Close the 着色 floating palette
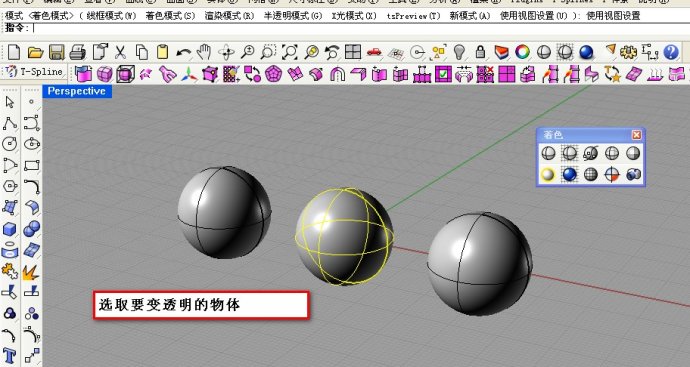This screenshot has height=367, width=690. click(636, 135)
